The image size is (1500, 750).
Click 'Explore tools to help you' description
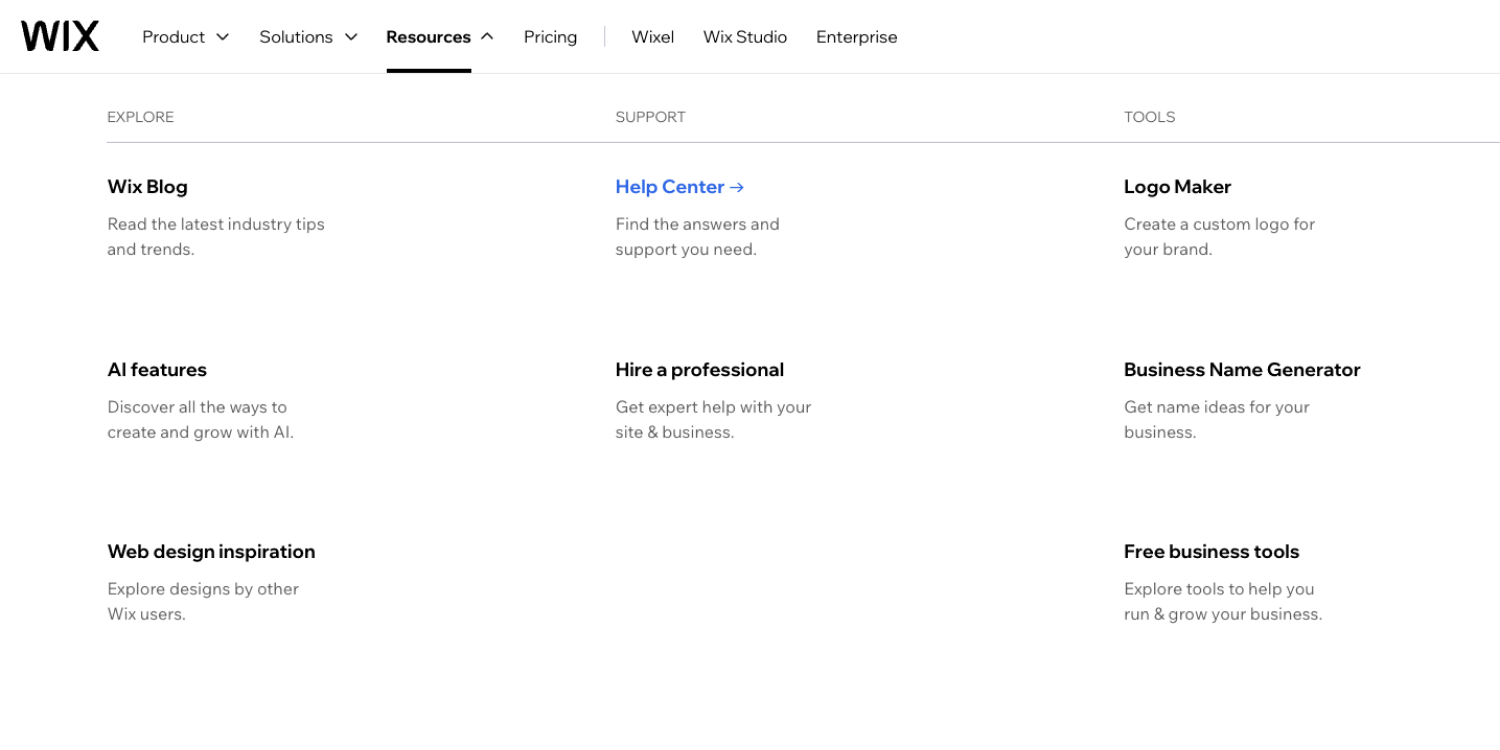1219,589
